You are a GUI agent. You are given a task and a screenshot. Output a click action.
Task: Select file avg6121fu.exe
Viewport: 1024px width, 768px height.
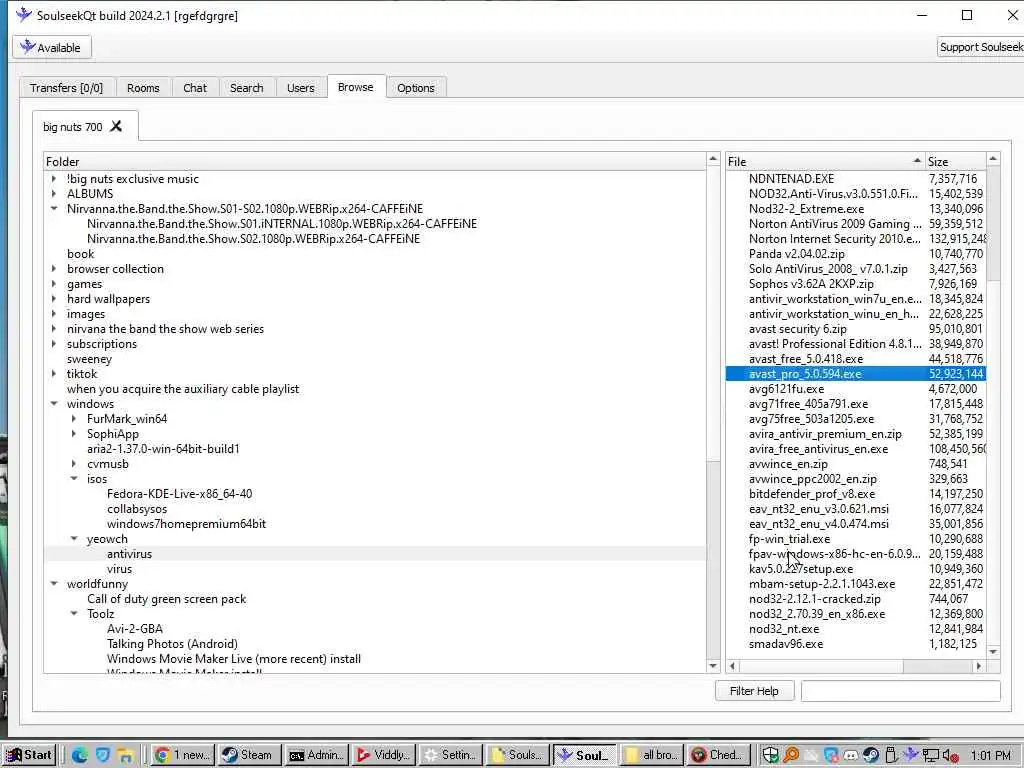(x=786, y=389)
